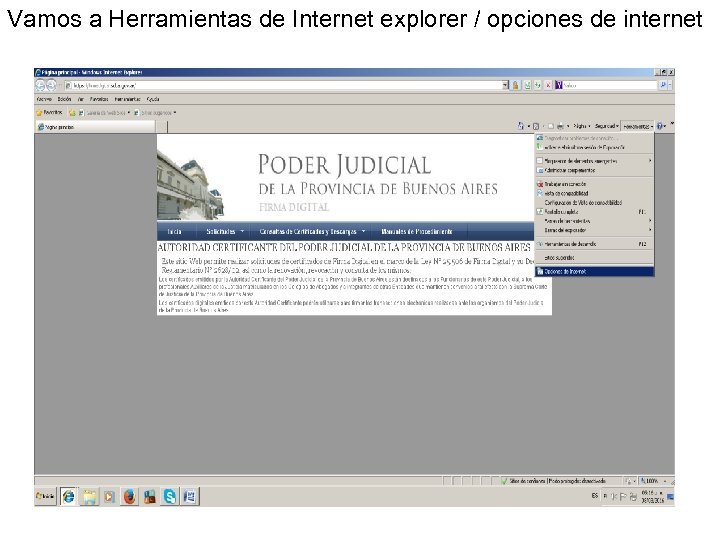Open the Word document taskbar icon
The width and height of the screenshot is (720, 540).
190,496
